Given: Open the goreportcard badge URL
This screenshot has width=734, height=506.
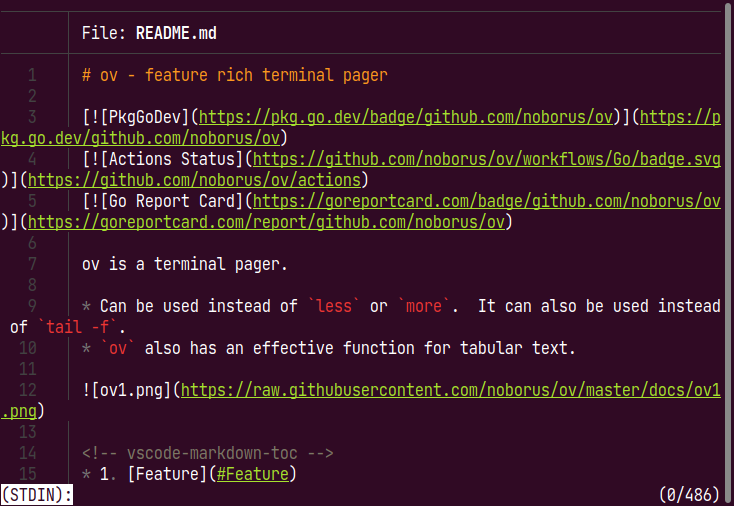Looking at the screenshot, I should tap(486, 201).
